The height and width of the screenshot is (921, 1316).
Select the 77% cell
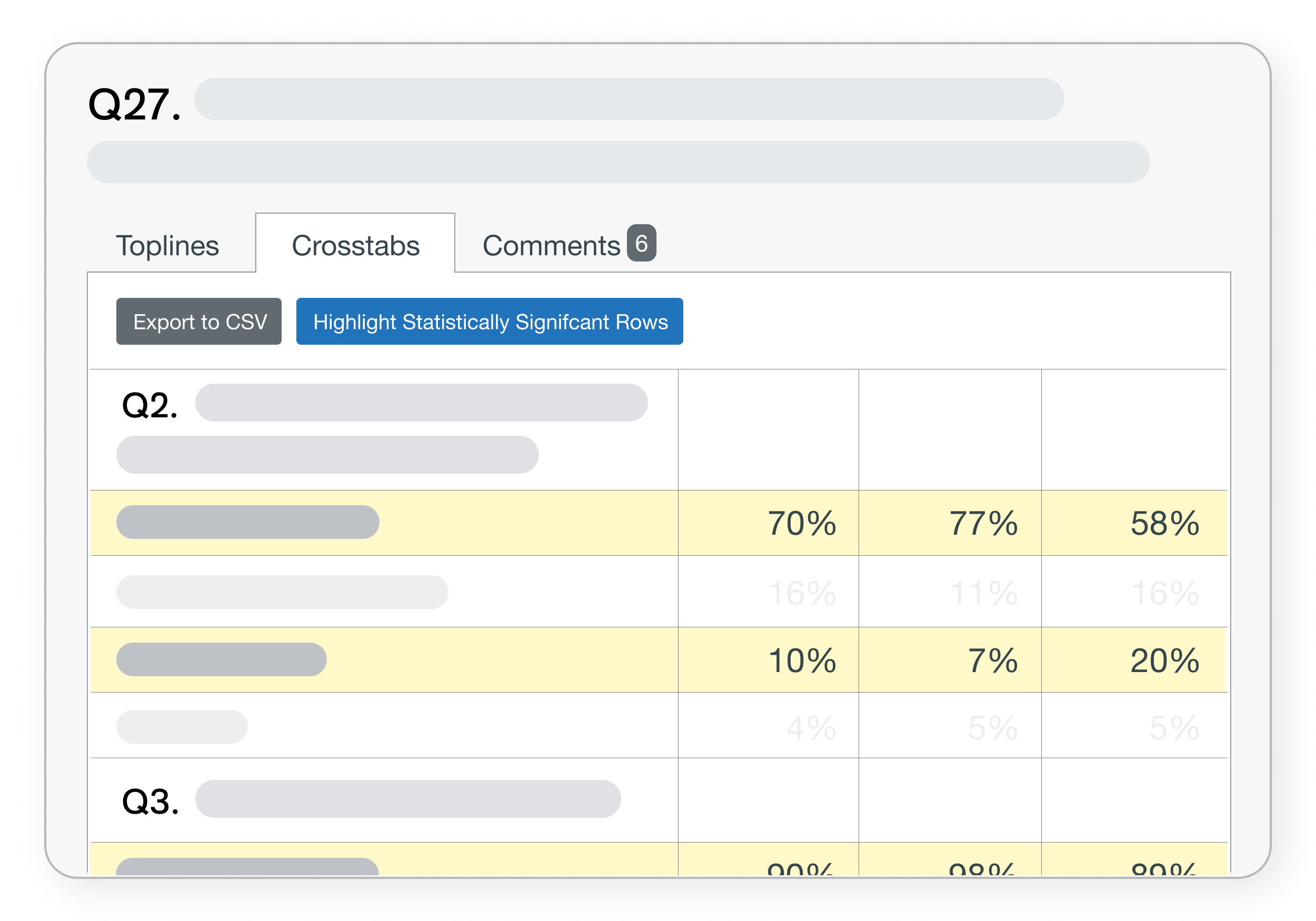982,523
